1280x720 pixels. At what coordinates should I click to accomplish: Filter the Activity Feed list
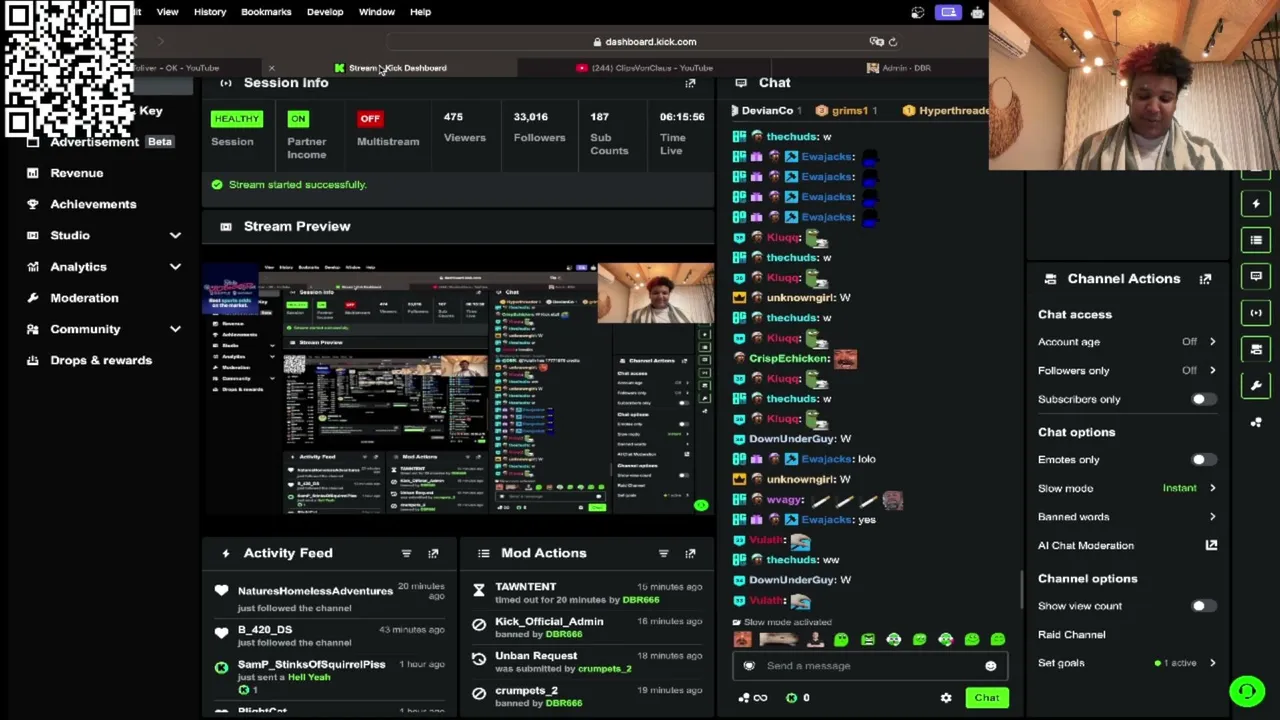tap(406, 553)
